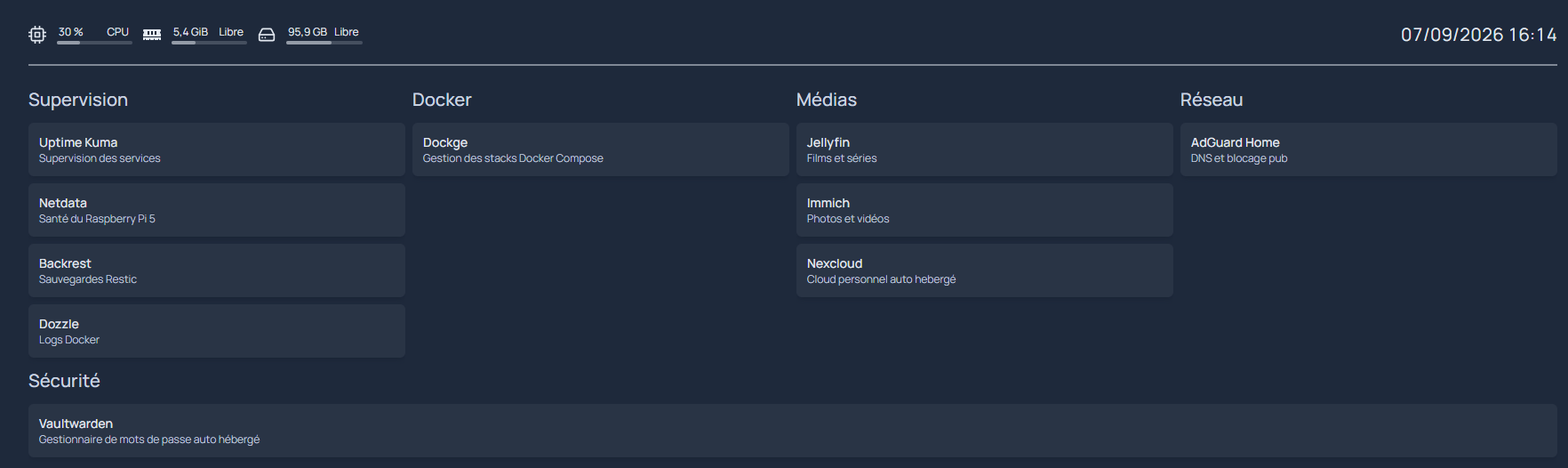This screenshot has height=468, width=1568.
Task: Click the '30 %' CPU value
Action: [71, 32]
